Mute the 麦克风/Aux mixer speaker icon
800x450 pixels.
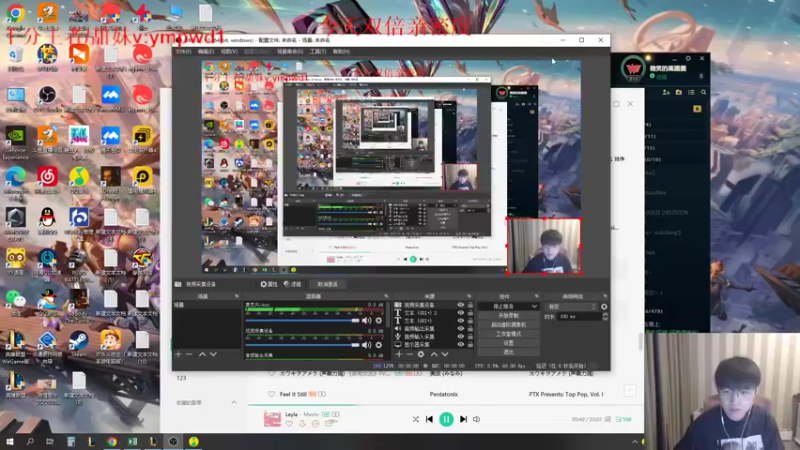pos(366,320)
